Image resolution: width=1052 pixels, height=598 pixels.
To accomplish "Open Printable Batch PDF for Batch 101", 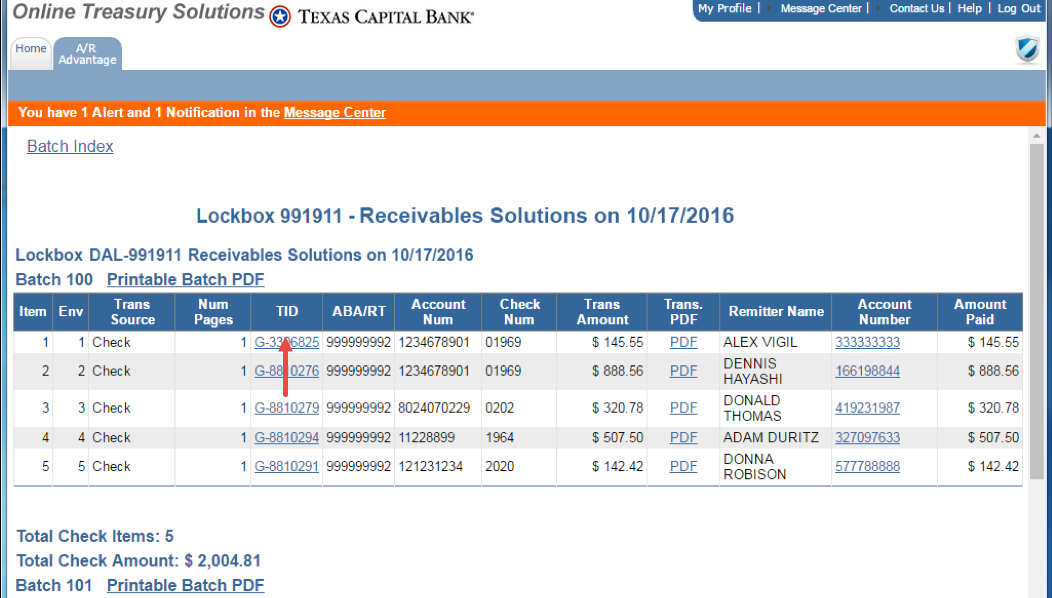I will 185,586.
